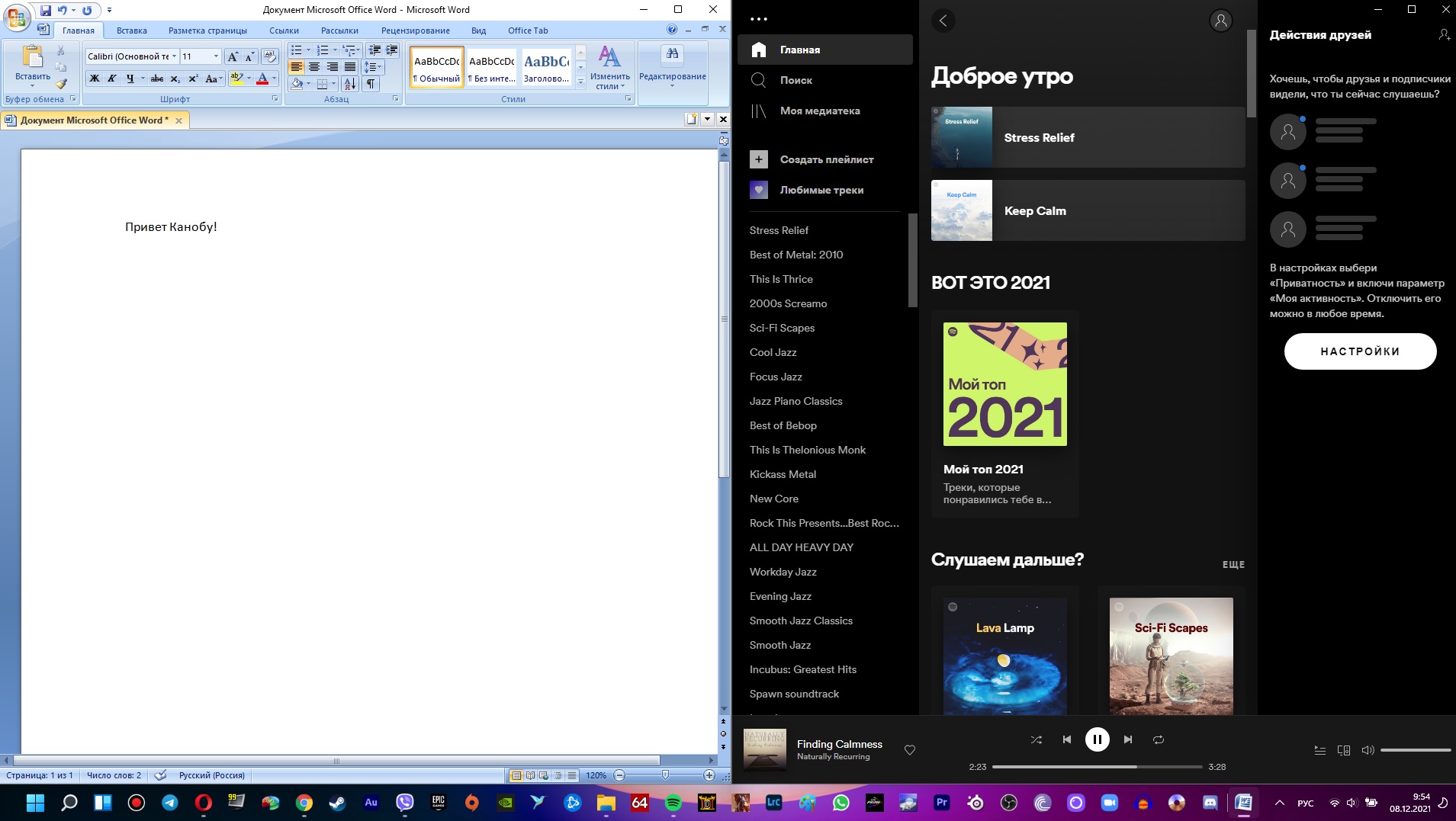The width and height of the screenshot is (1456, 821).
Task: Expand the Word styles gallery
Action: coord(580,82)
